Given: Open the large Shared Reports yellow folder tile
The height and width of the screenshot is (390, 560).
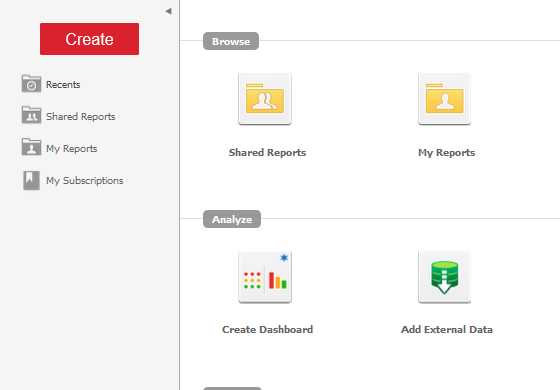Looking at the screenshot, I should [265, 99].
